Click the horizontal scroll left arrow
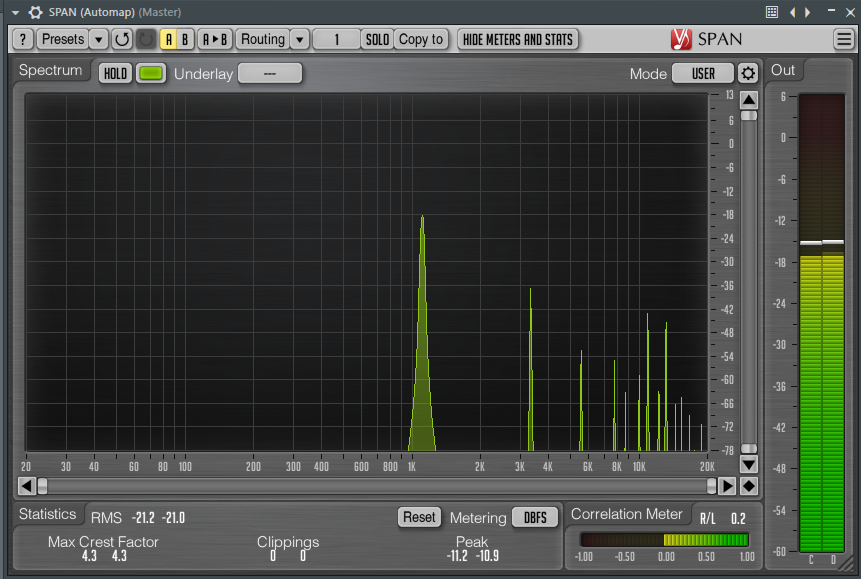The width and height of the screenshot is (861, 579). 27,486
